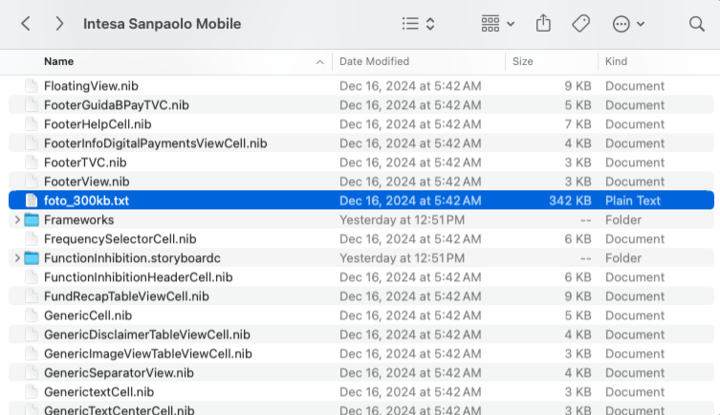
Task: Click the GenericSeparatorView.nib file icon
Action: (x=31, y=373)
